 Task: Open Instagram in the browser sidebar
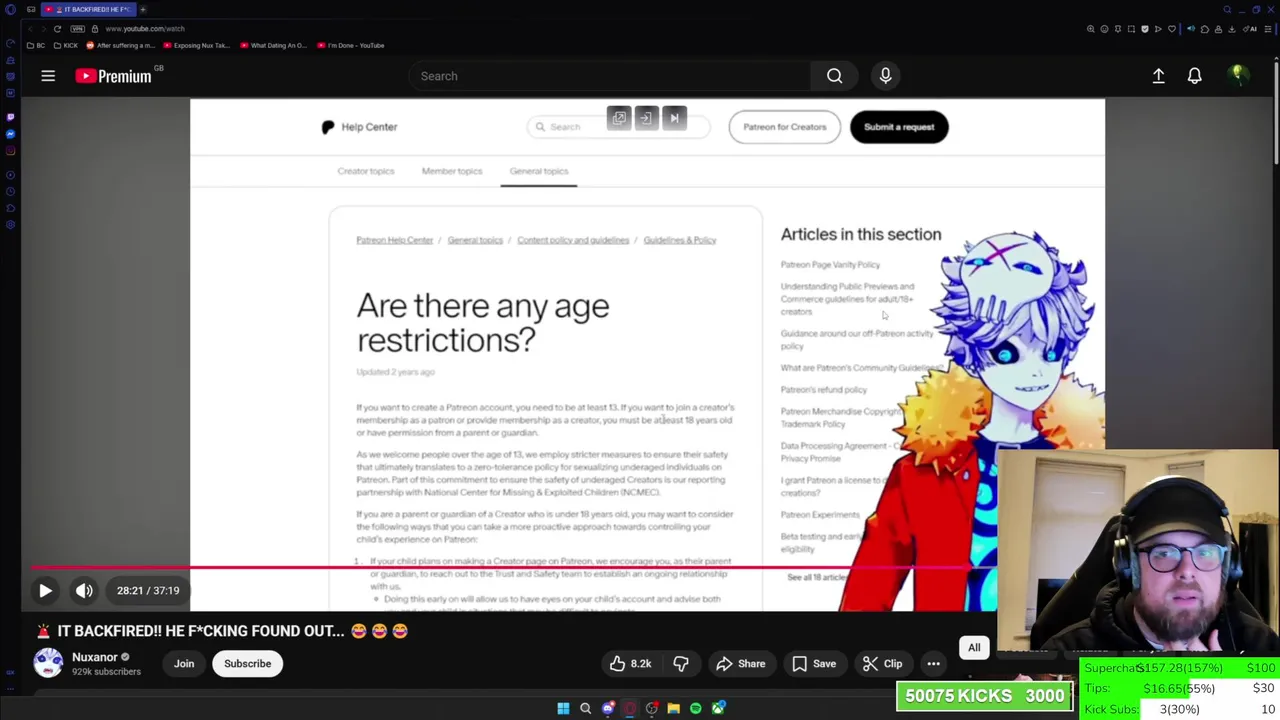click(x=10, y=151)
